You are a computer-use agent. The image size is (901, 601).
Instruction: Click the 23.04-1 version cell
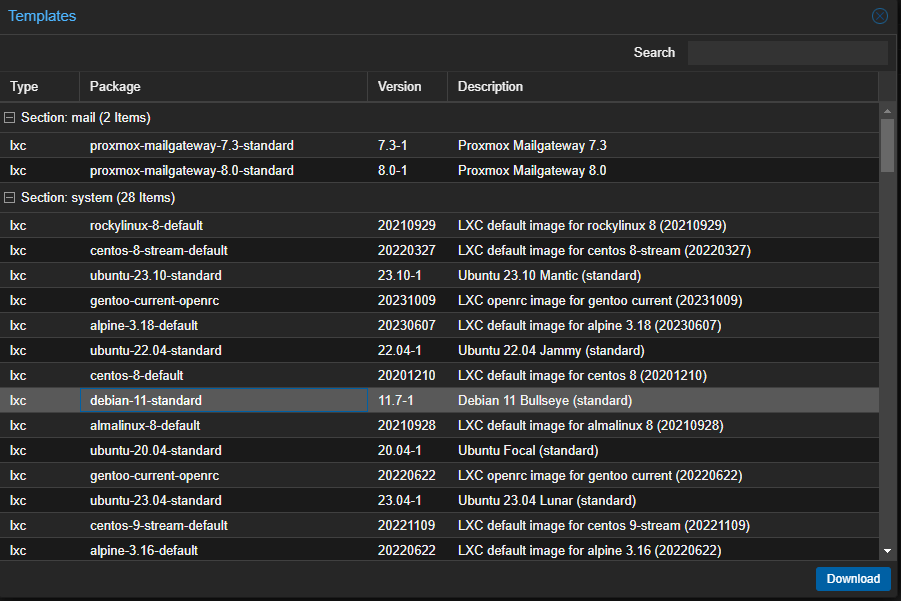coord(407,500)
